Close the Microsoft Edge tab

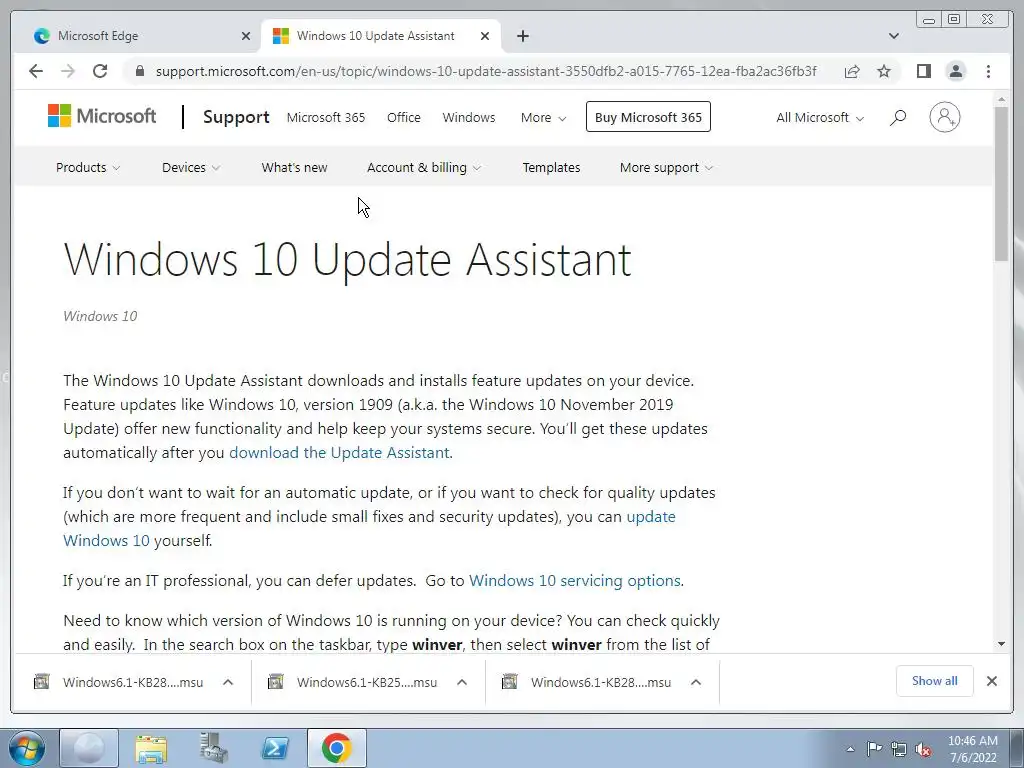(246, 36)
